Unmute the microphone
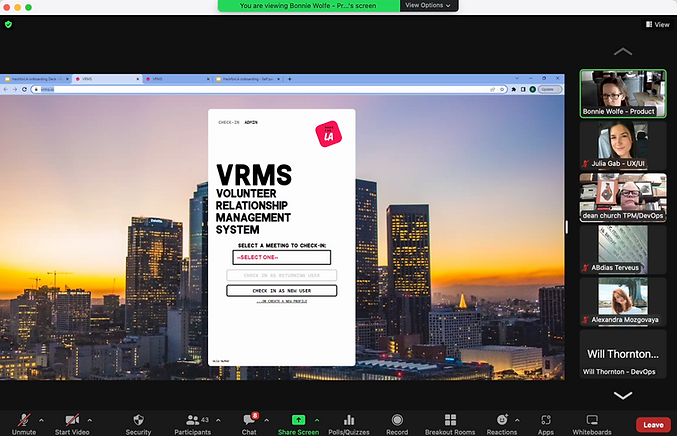The image size is (677, 436). click(24, 424)
